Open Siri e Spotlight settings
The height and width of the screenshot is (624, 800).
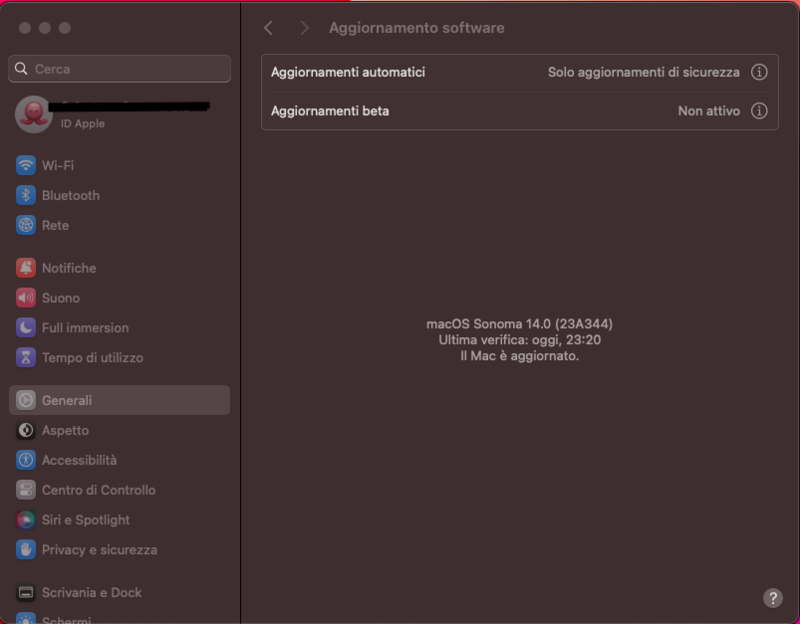[119, 520]
